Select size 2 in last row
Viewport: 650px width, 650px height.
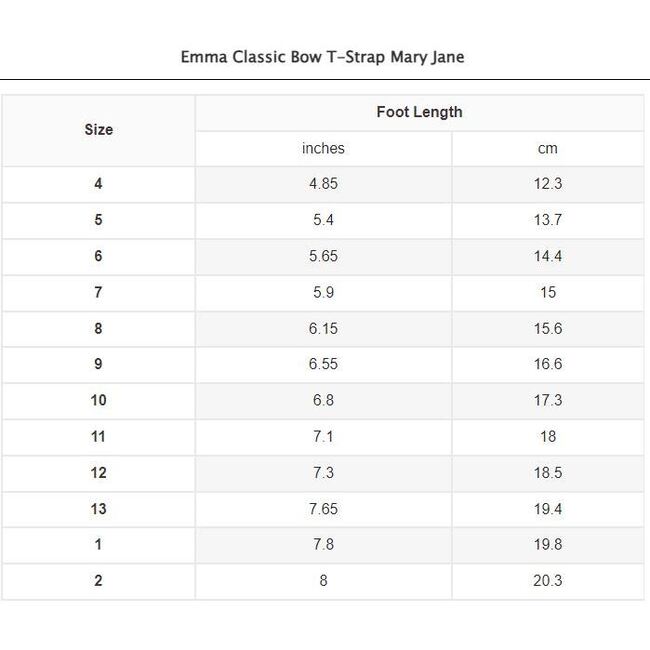coord(98,581)
